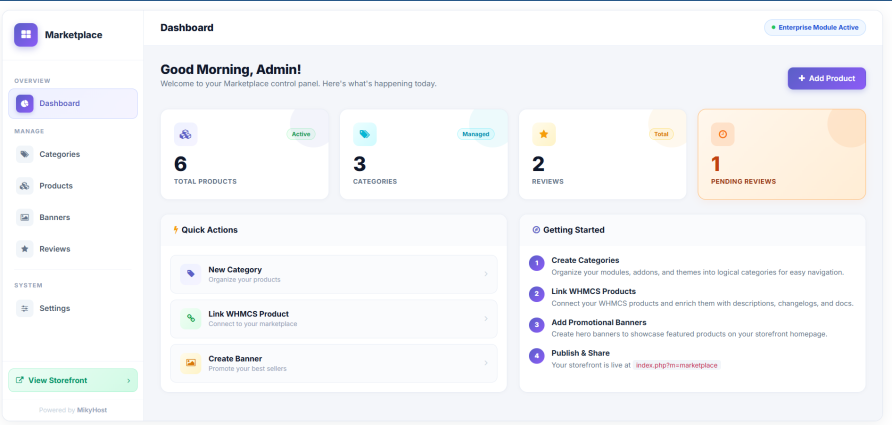Click the Create Banner image icon
The image size is (892, 425).
coord(190,363)
